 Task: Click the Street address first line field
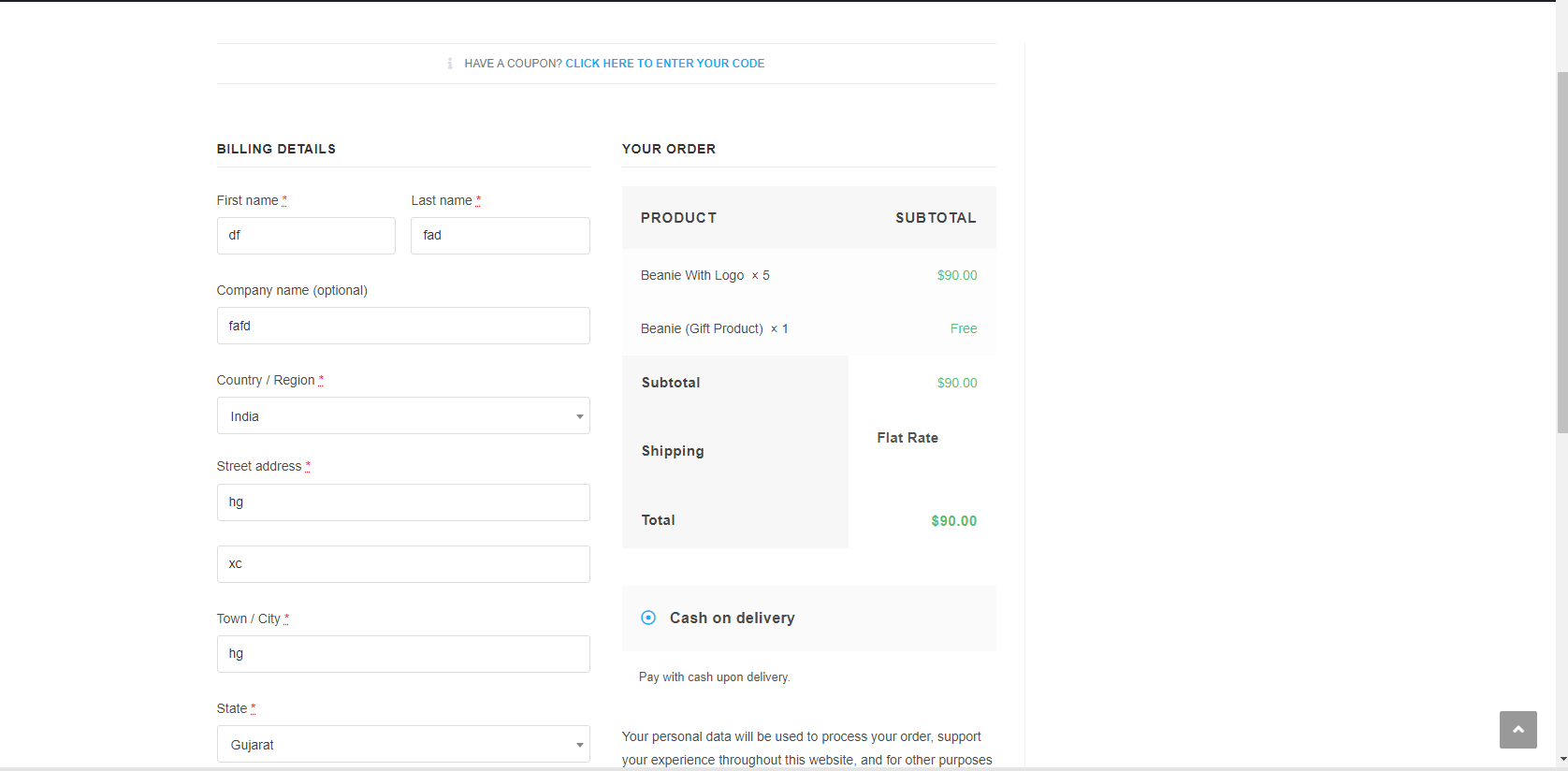[x=402, y=502]
